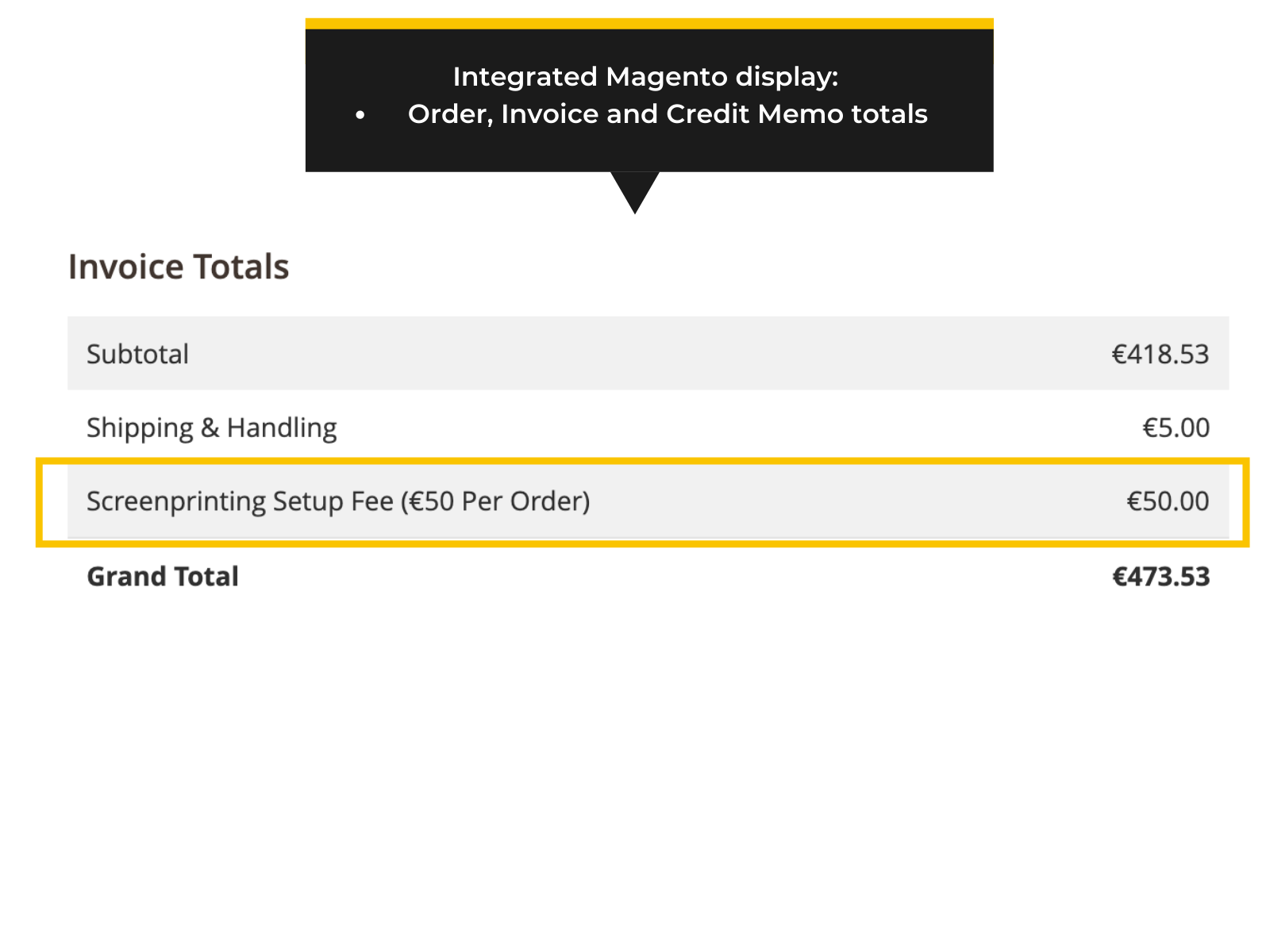Click the Subtotal label text
This screenshot has width=1270, height=952.
tap(137, 355)
